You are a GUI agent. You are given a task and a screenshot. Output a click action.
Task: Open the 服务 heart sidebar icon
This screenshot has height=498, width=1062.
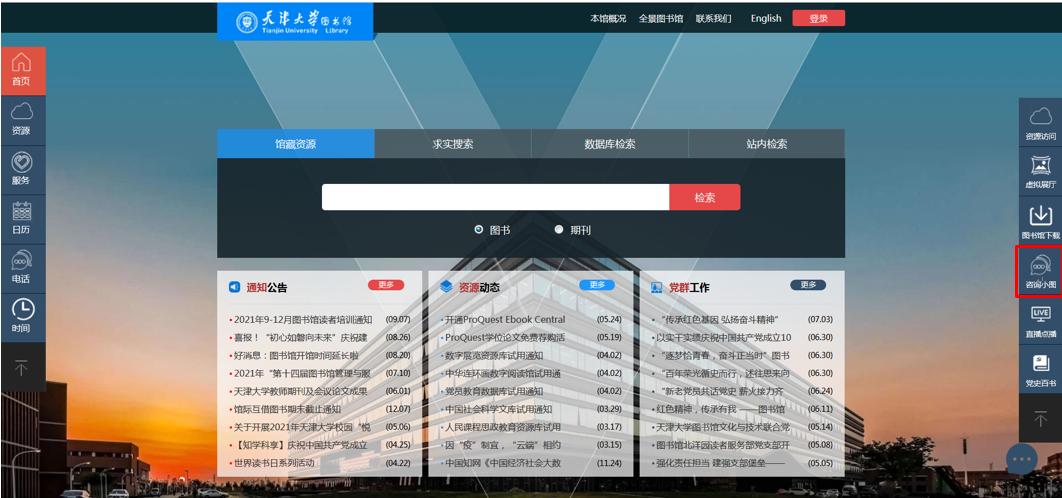pyautogui.click(x=23, y=169)
